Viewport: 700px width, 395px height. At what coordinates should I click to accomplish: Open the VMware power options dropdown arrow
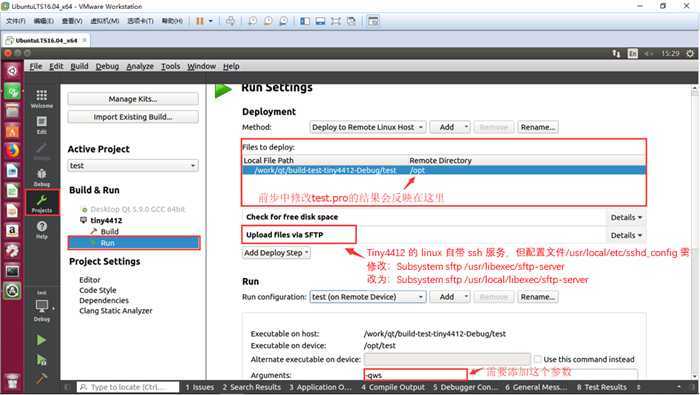pos(211,21)
